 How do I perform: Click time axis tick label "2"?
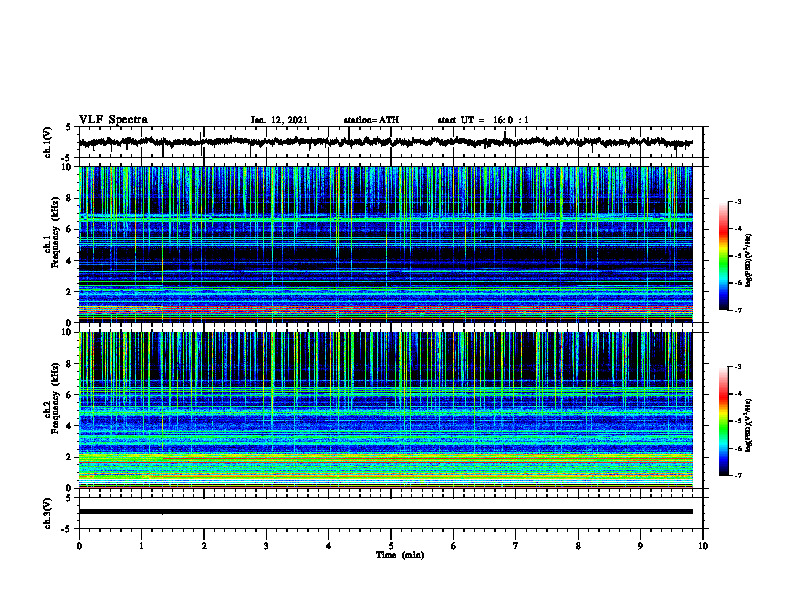pyautogui.click(x=204, y=546)
